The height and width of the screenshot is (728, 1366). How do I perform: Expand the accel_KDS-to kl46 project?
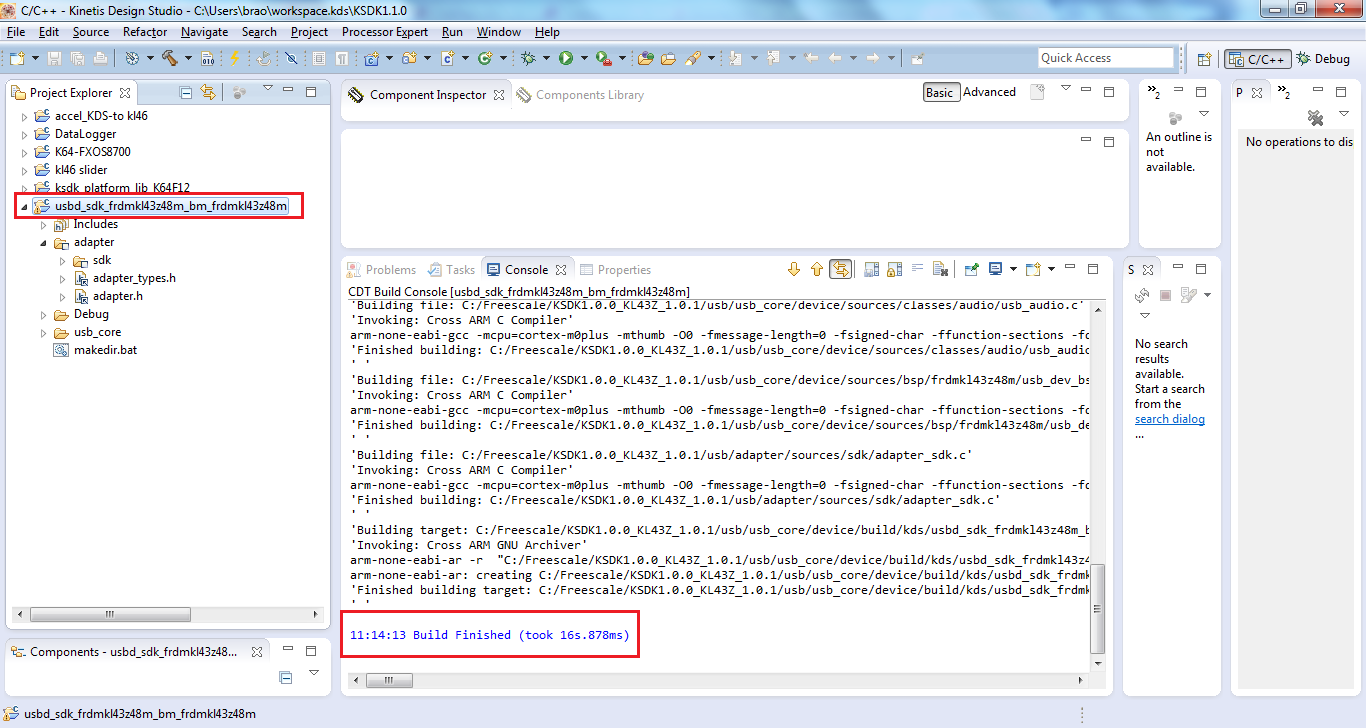(25, 116)
